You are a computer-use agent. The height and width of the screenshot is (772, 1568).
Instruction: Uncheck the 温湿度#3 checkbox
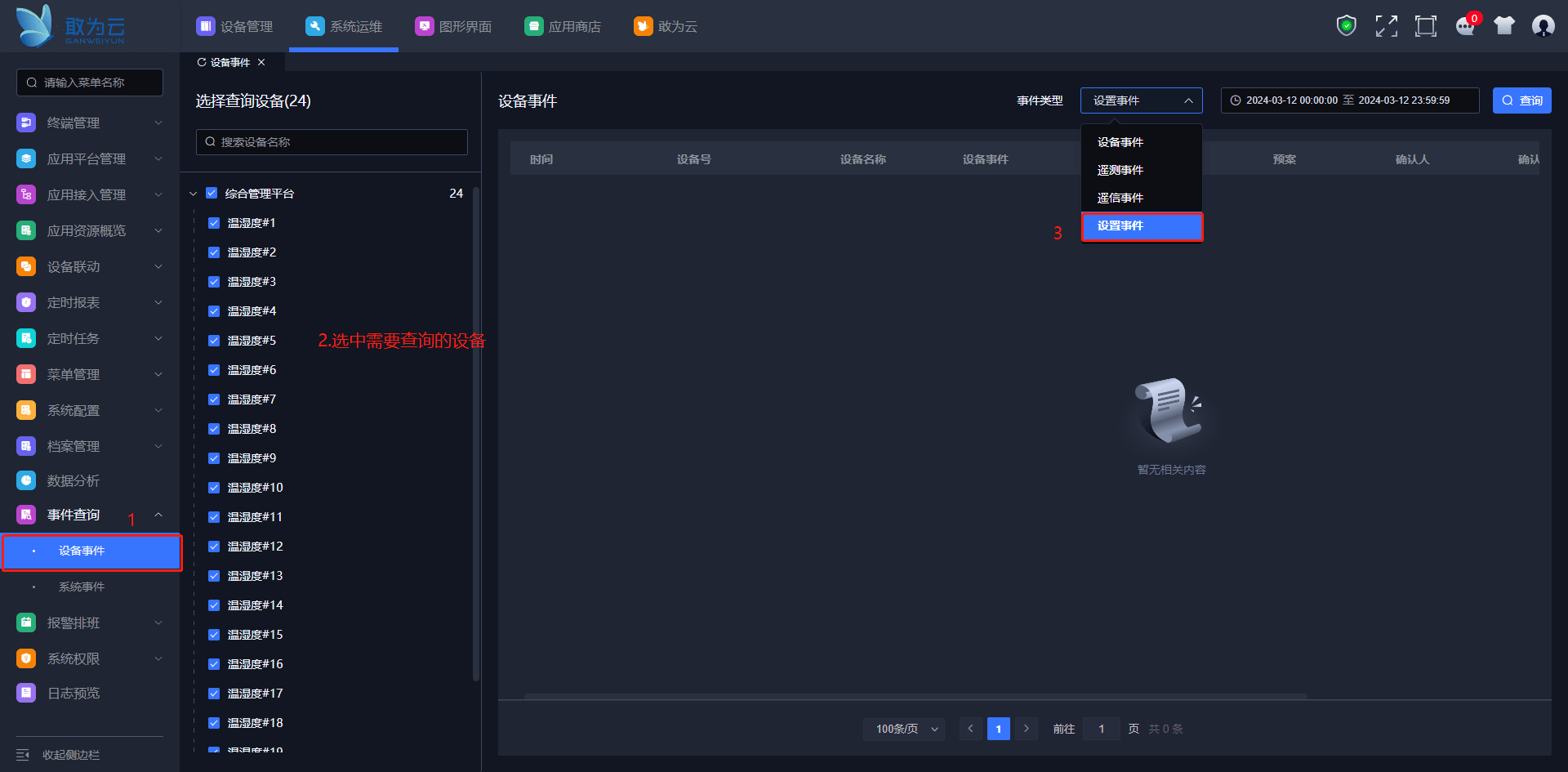tap(214, 282)
